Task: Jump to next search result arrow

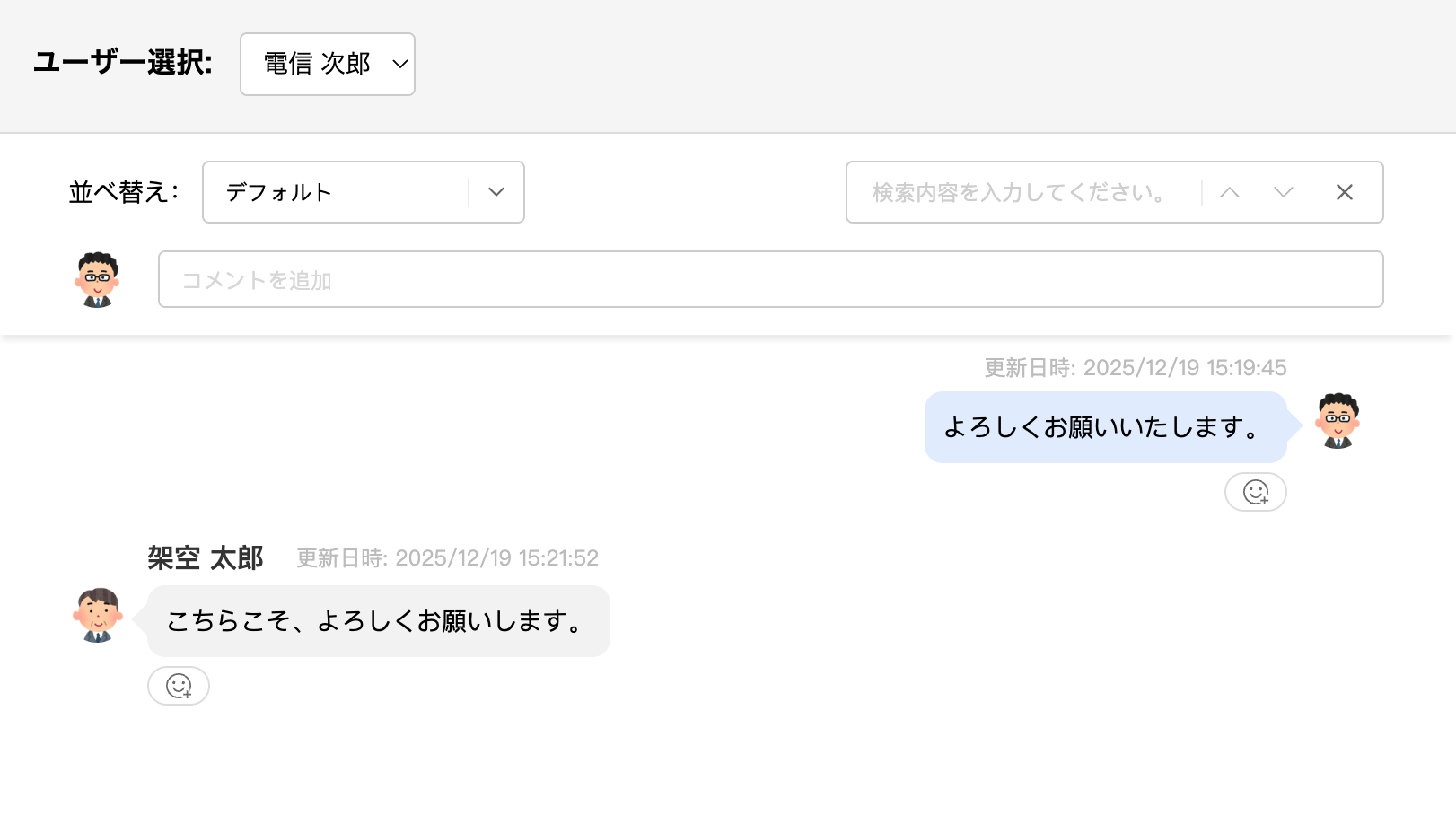Action: click(1284, 192)
